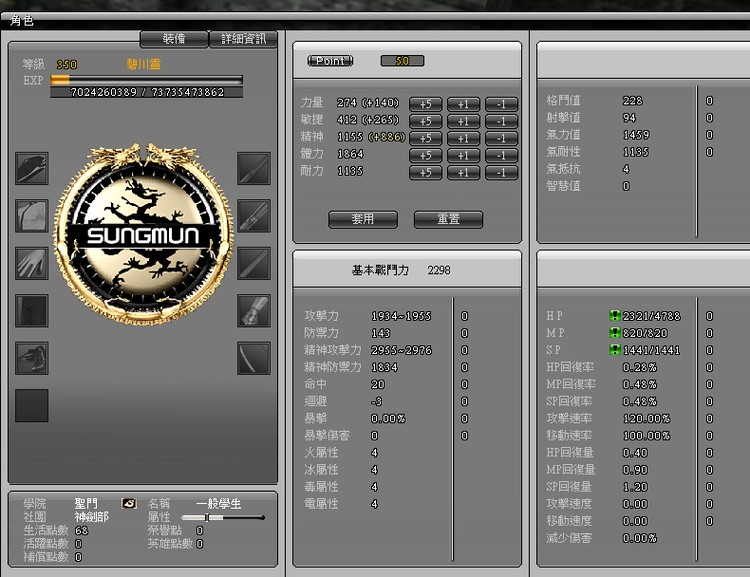Click the 屬性 alignment slider
Screen dimensions: 750x577
231,518
